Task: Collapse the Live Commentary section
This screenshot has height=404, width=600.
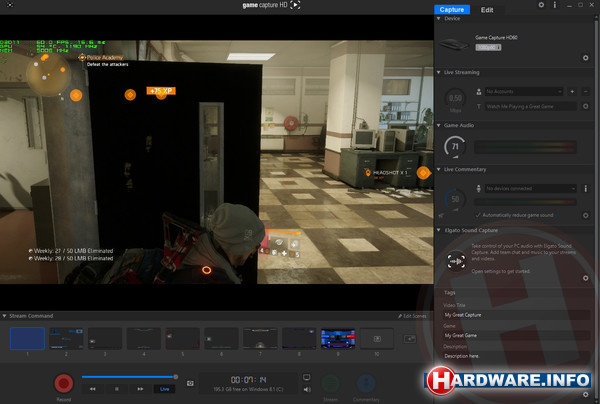Action: tap(439, 169)
